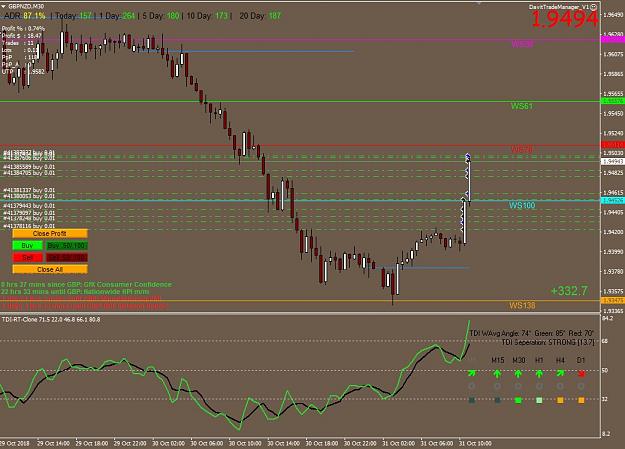The width and height of the screenshot is (625, 449).
Task: Click the 1.94200 price axis value
Action: coord(613,232)
